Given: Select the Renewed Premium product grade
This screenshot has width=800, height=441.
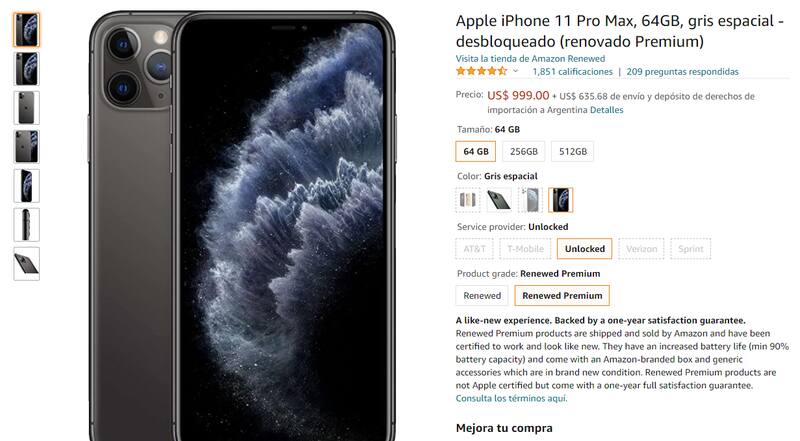Looking at the screenshot, I should pyautogui.click(x=562, y=296).
